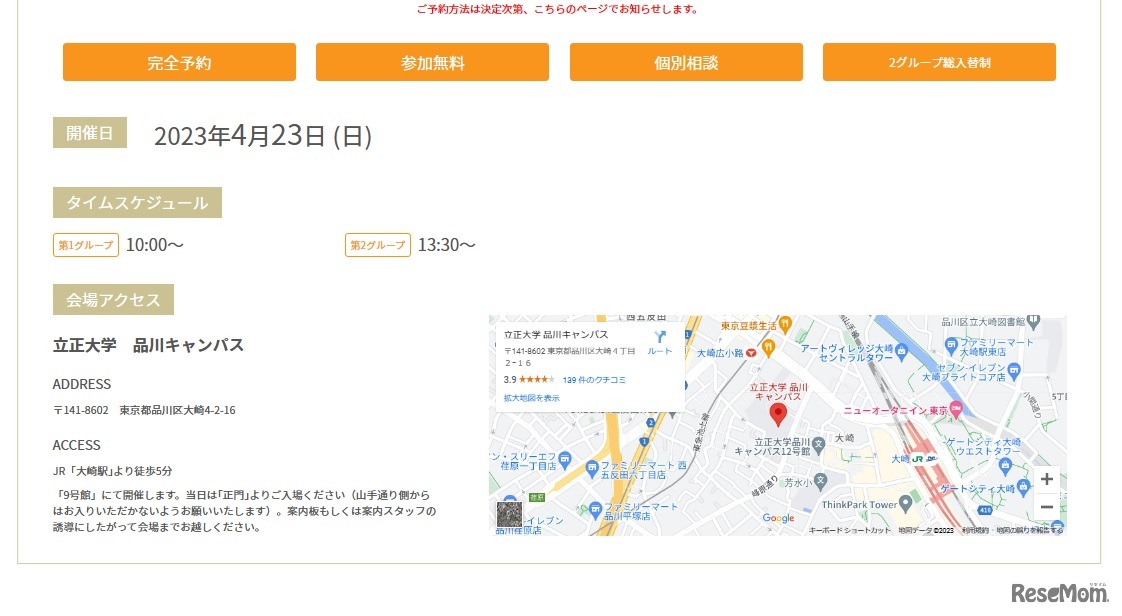Image resolution: width=1122 pixels, height=616 pixels.
Task: Select the 第1グループ badge
Action: pyautogui.click(x=86, y=245)
